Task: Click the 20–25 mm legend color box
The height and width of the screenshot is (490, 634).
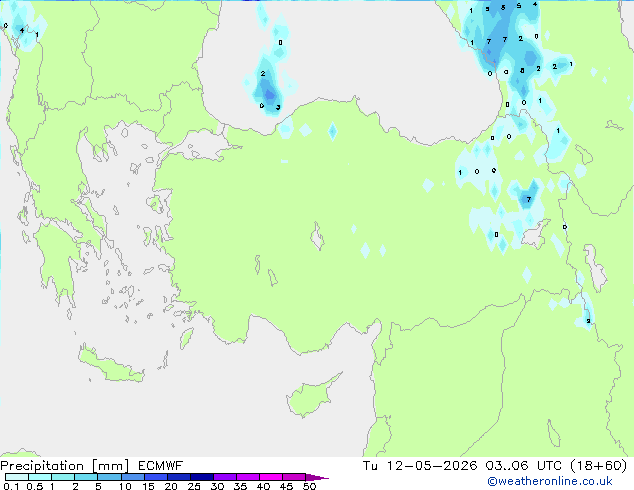Action: click(178, 477)
